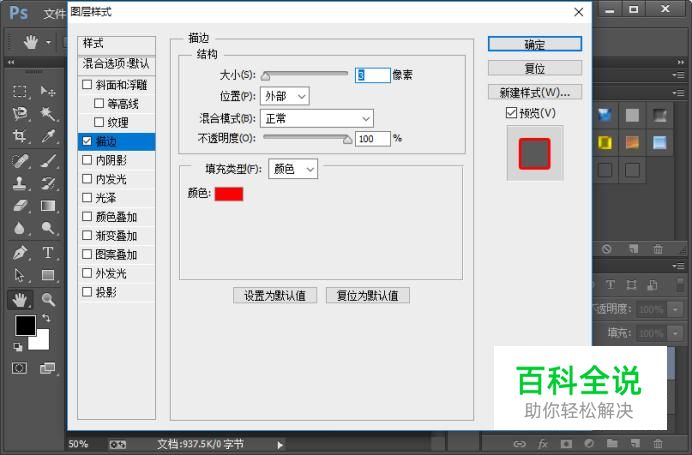Click the stroke size input field
Screen dimensions: 692x455
(373, 75)
